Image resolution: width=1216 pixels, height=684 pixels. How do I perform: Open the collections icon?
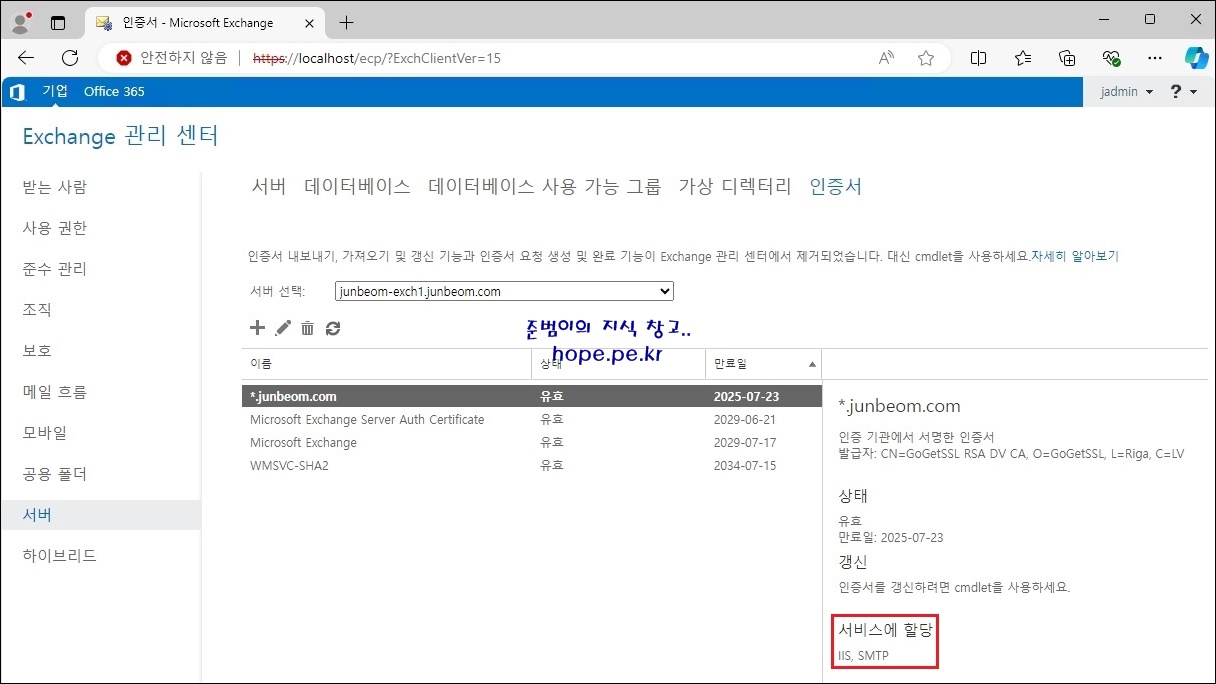[1067, 58]
